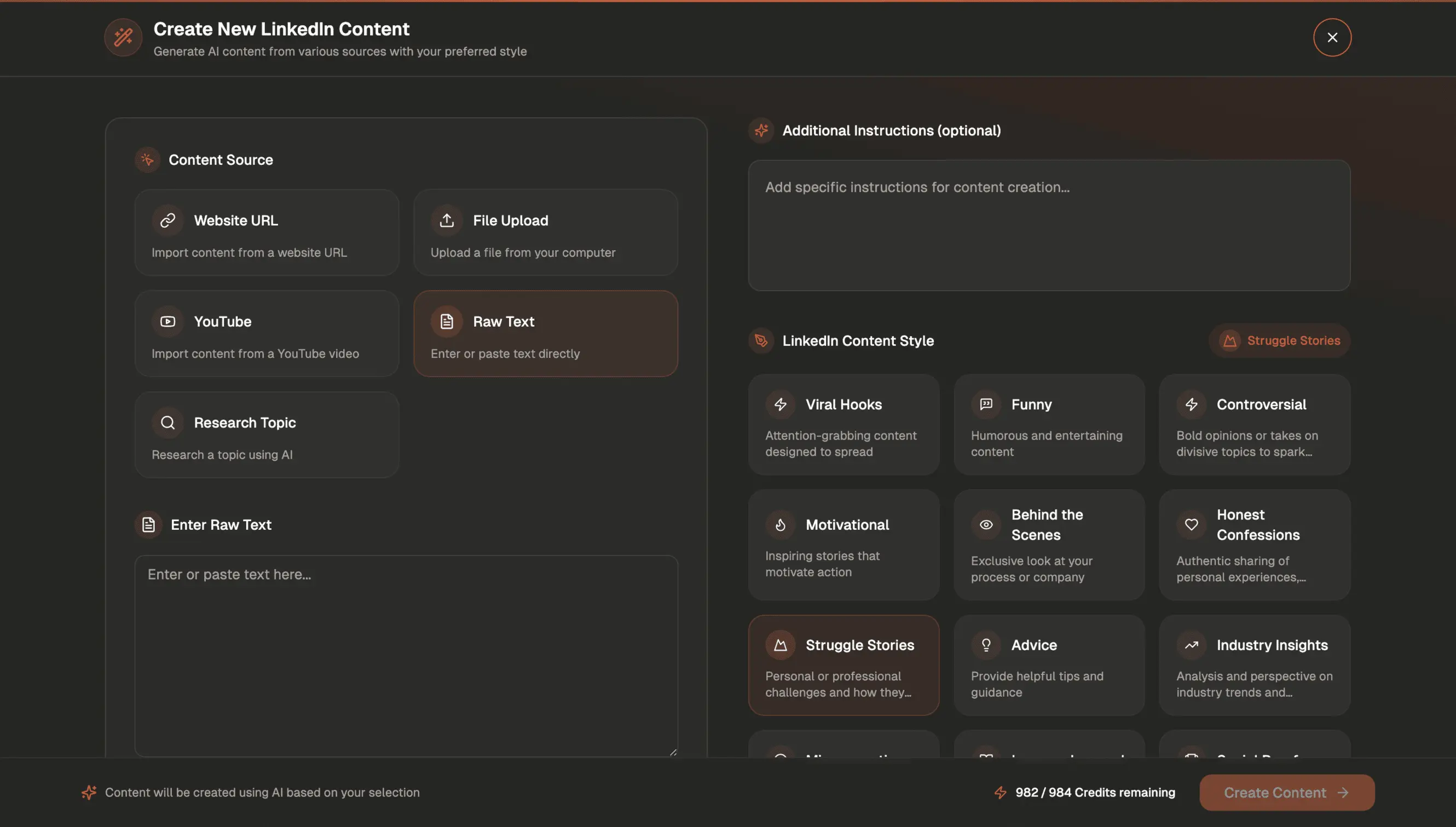Click the Research Topic magnifier icon
This screenshot has height=827, width=1456.
point(167,423)
